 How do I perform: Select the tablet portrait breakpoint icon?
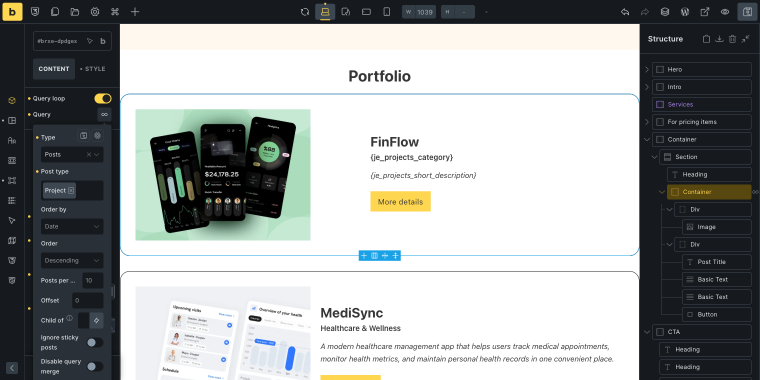[346, 12]
